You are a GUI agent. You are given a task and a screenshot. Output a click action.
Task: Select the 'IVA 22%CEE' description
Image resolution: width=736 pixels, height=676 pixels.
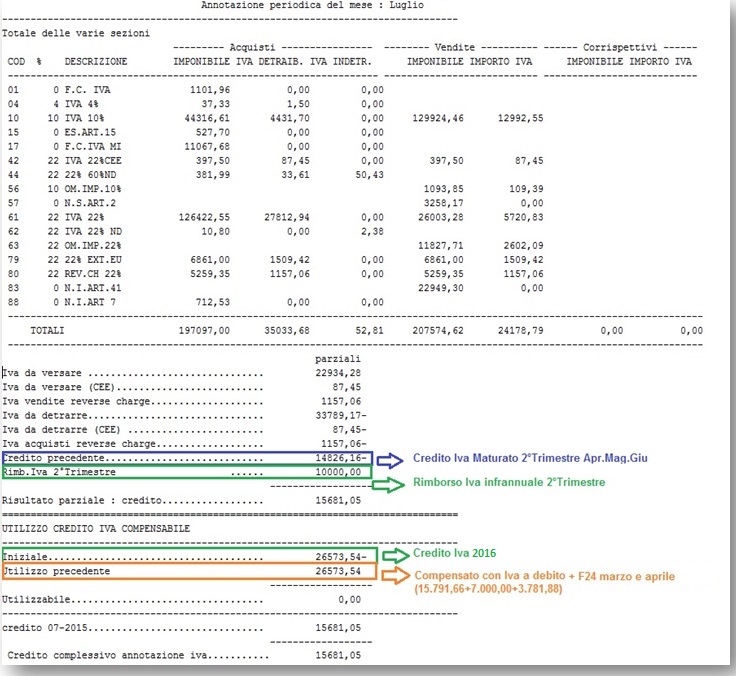(x=93, y=161)
